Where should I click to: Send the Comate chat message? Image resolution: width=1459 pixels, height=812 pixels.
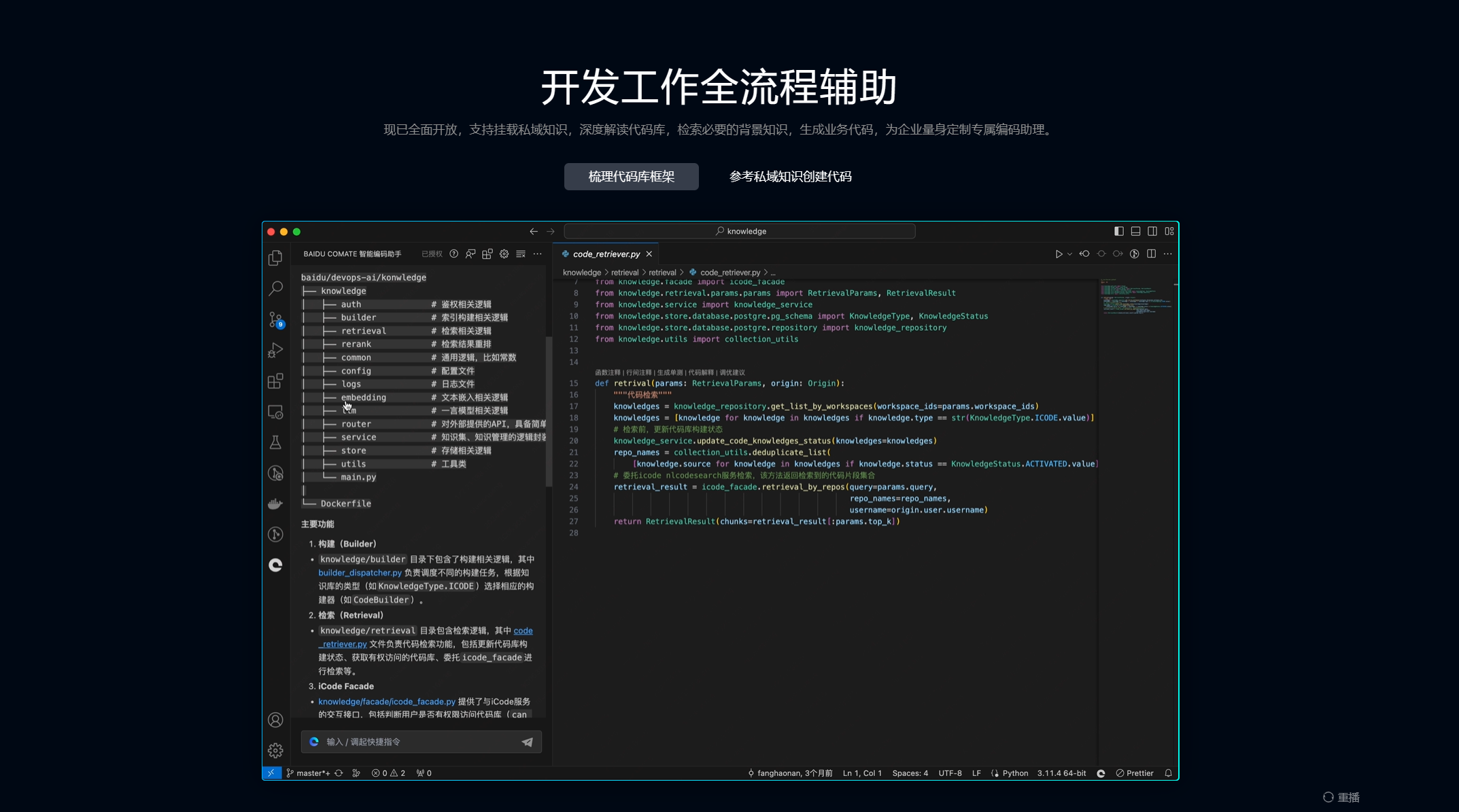pos(527,742)
